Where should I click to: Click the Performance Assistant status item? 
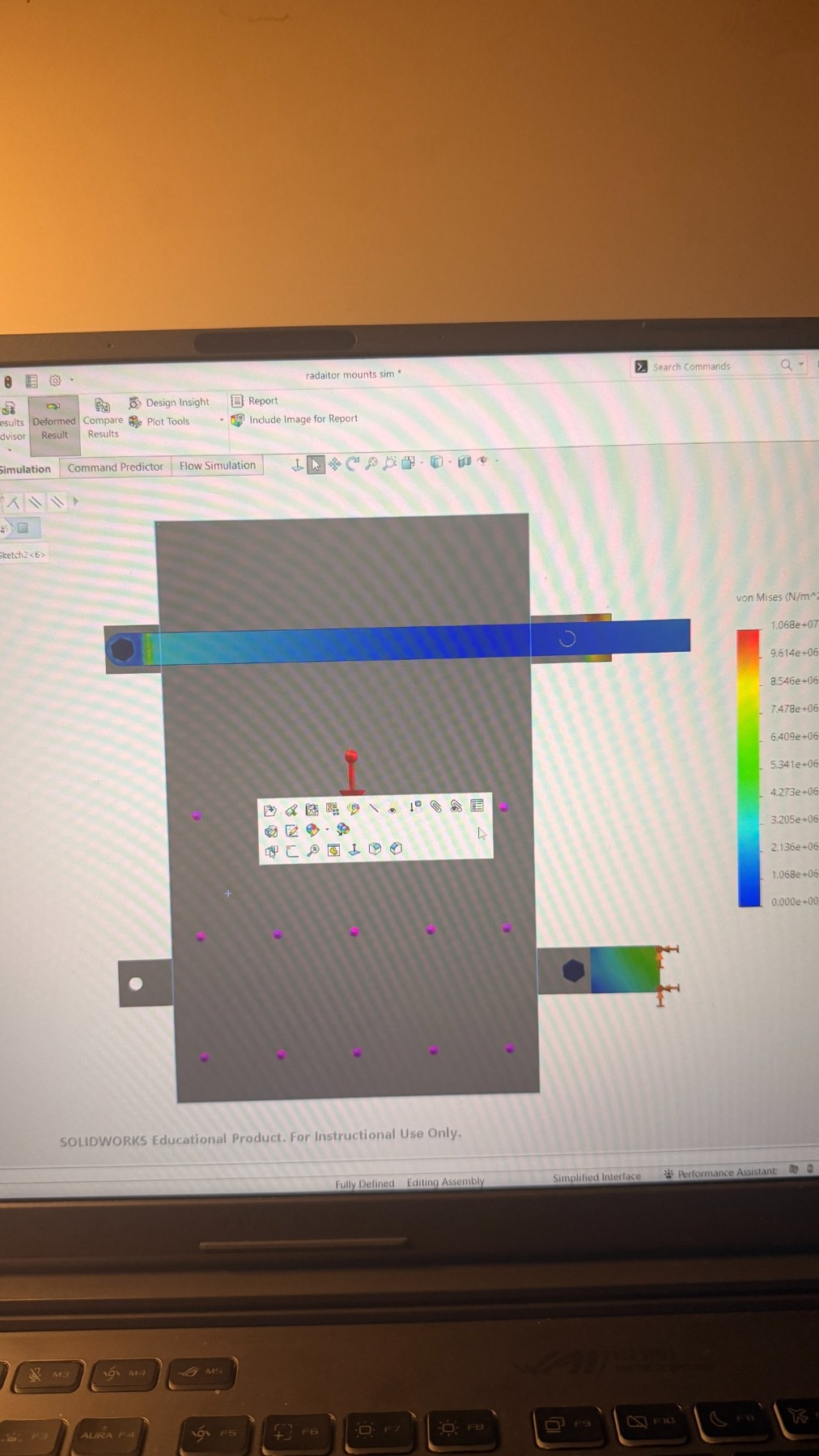[x=720, y=1173]
